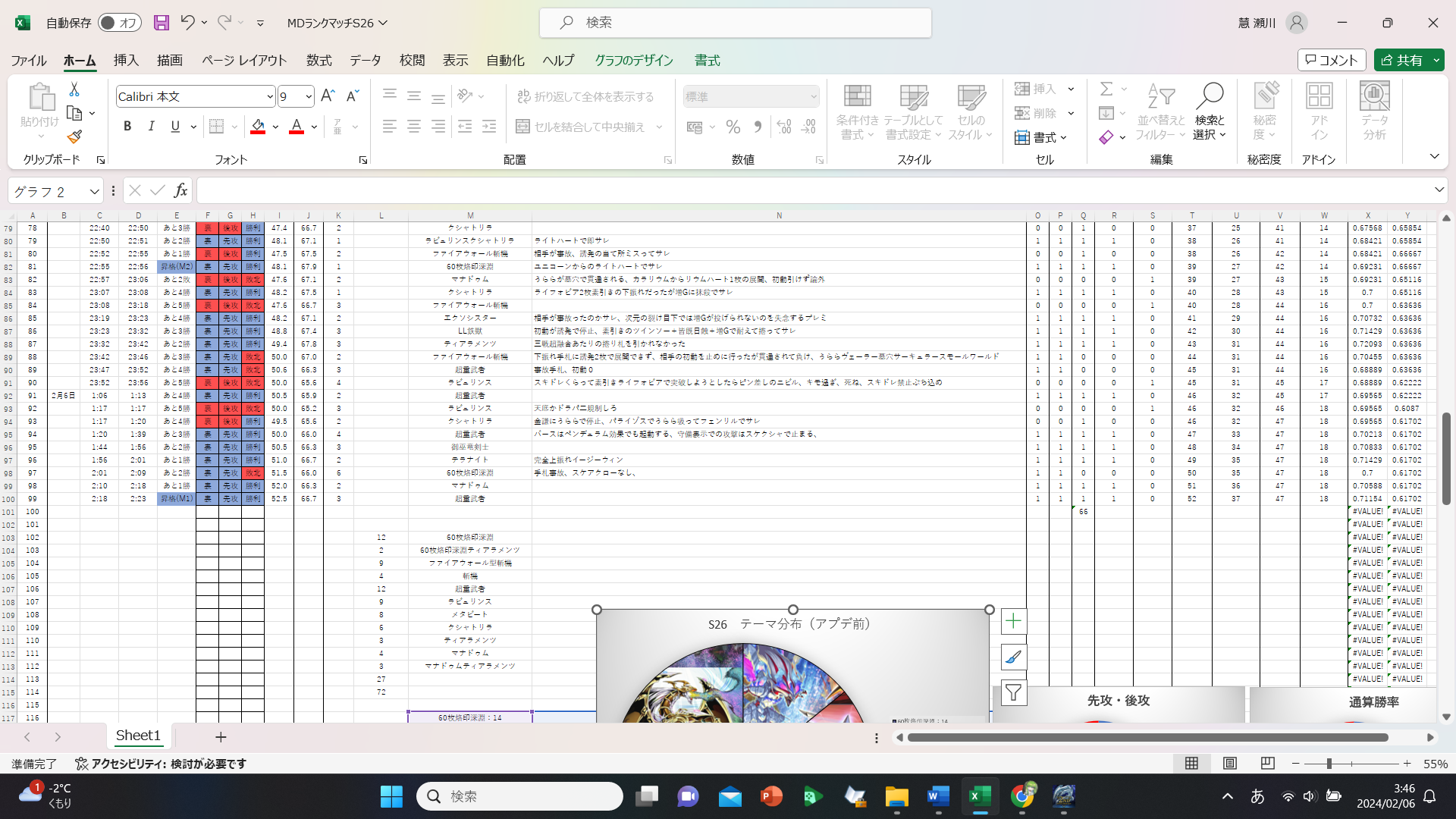Open Chrome from the taskbar
The height and width of the screenshot is (819, 1456).
(x=1021, y=796)
